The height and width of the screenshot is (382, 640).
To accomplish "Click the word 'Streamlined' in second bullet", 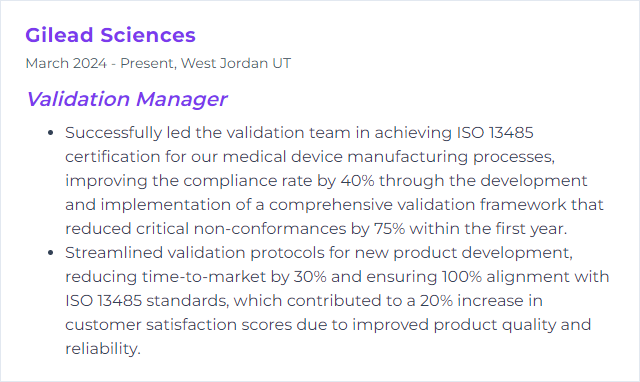I will [x=114, y=253].
